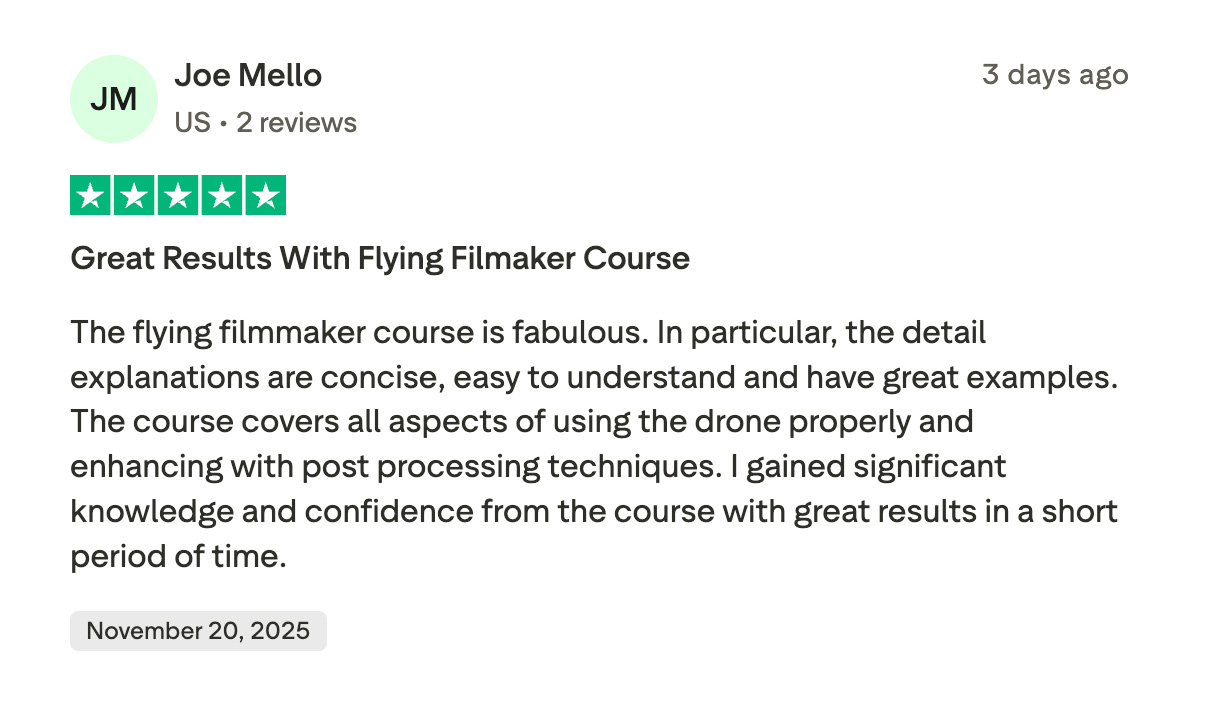Click the fifth green rating star
1224x704 pixels.
[x=265, y=196]
